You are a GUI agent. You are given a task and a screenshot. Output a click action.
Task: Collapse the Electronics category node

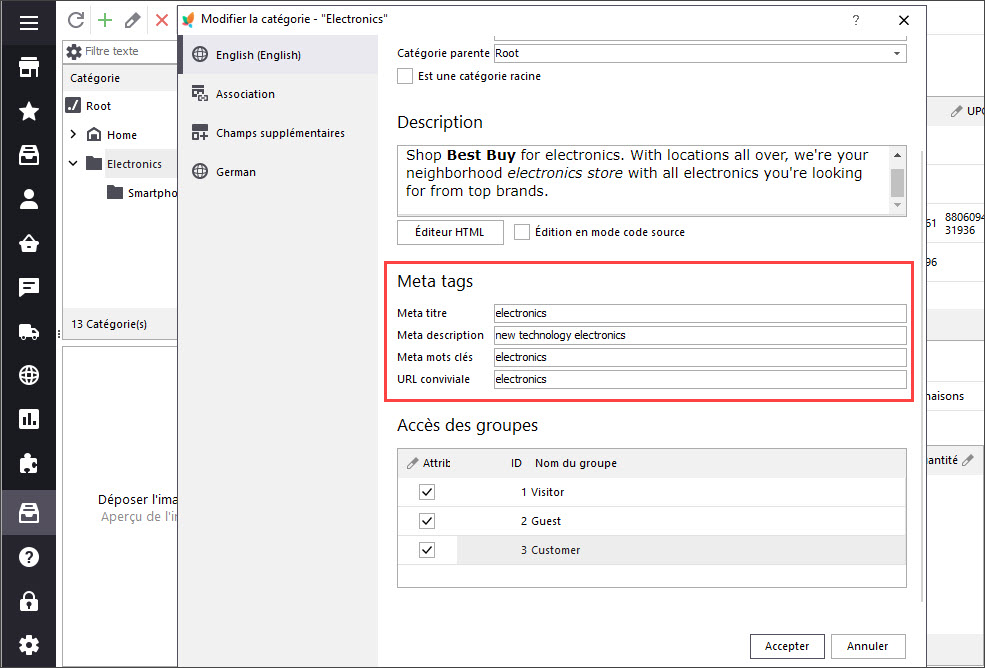pyautogui.click(x=73, y=163)
